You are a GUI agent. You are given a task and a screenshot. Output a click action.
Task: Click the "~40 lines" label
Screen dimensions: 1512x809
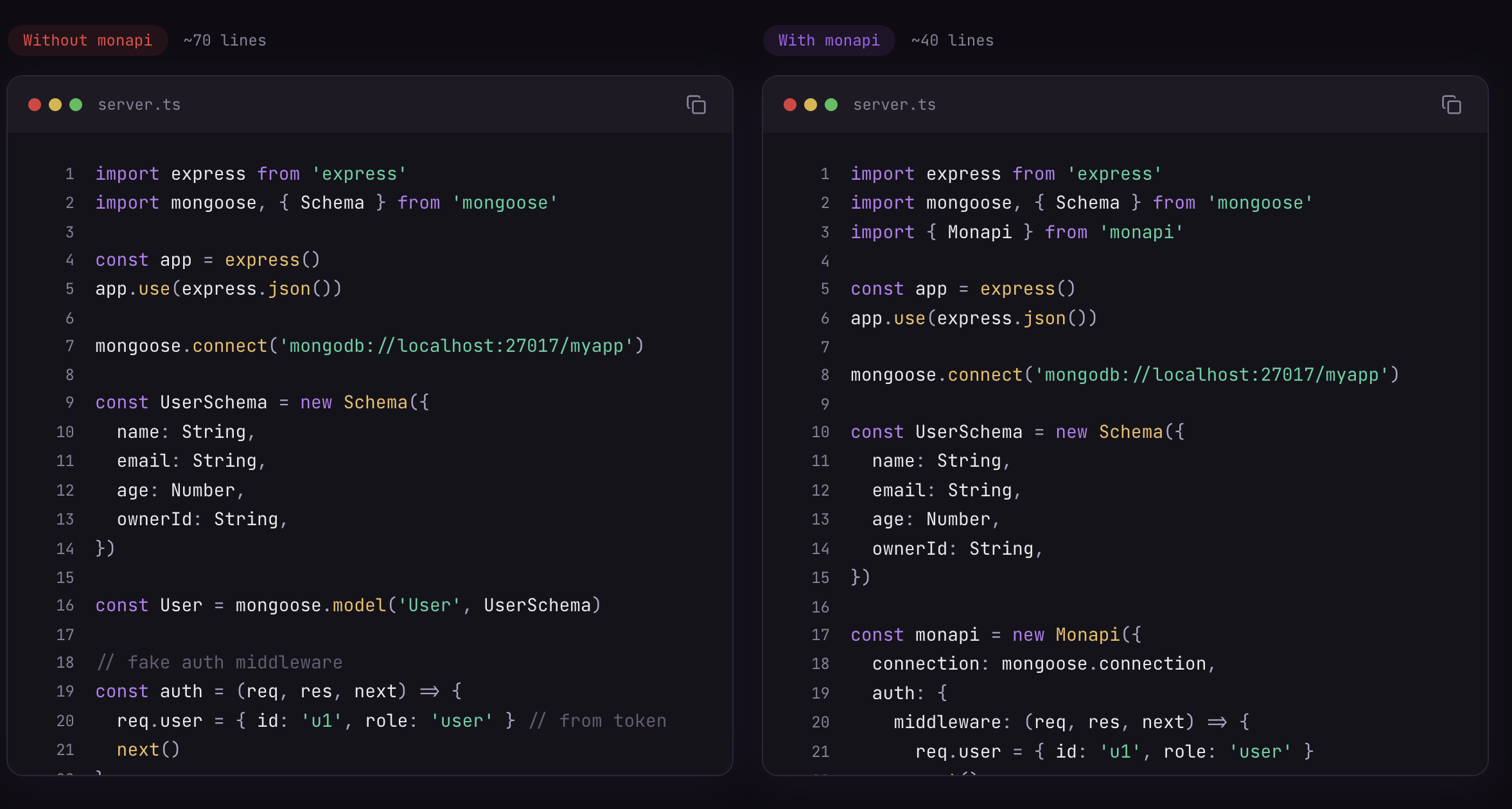(x=952, y=40)
